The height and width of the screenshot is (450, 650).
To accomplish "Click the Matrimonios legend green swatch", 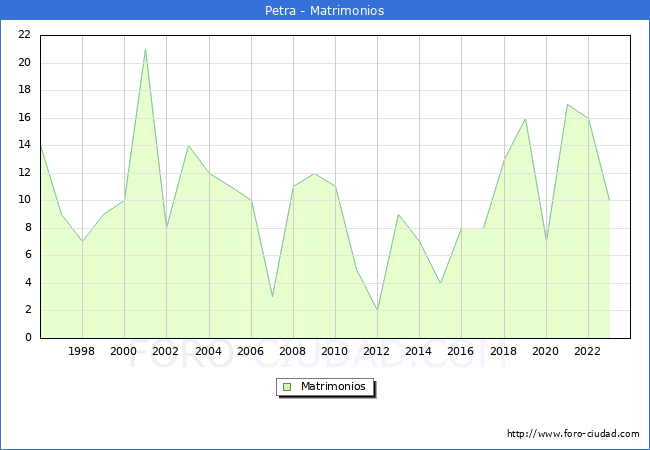I will click(287, 387).
